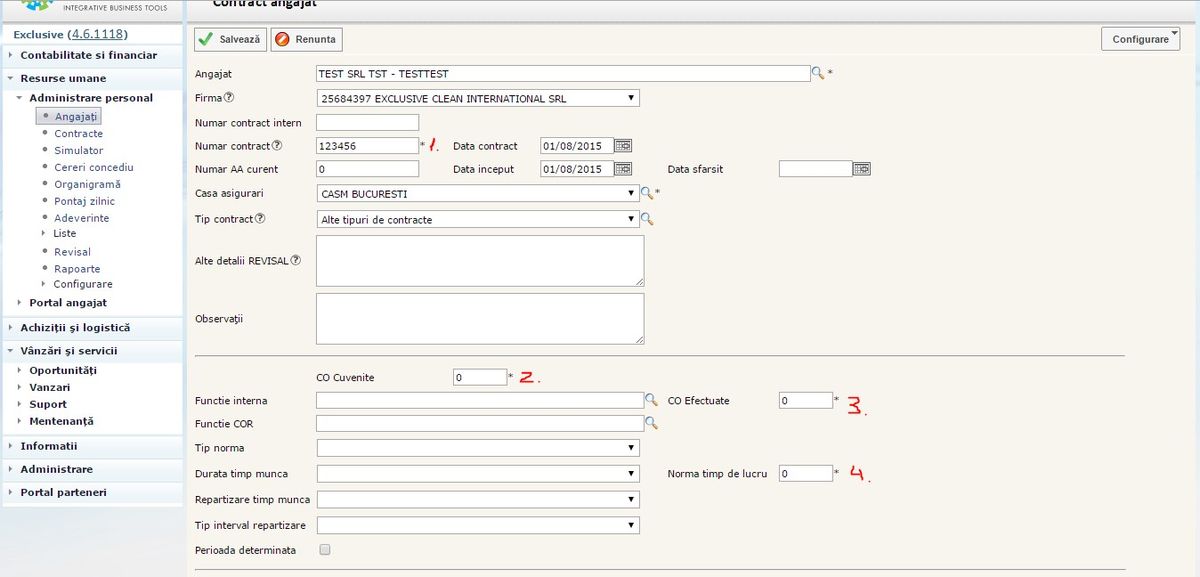Viewport: 1200px width, 577px height.
Task: Expand the Tip norma dropdown
Action: [x=477, y=448]
